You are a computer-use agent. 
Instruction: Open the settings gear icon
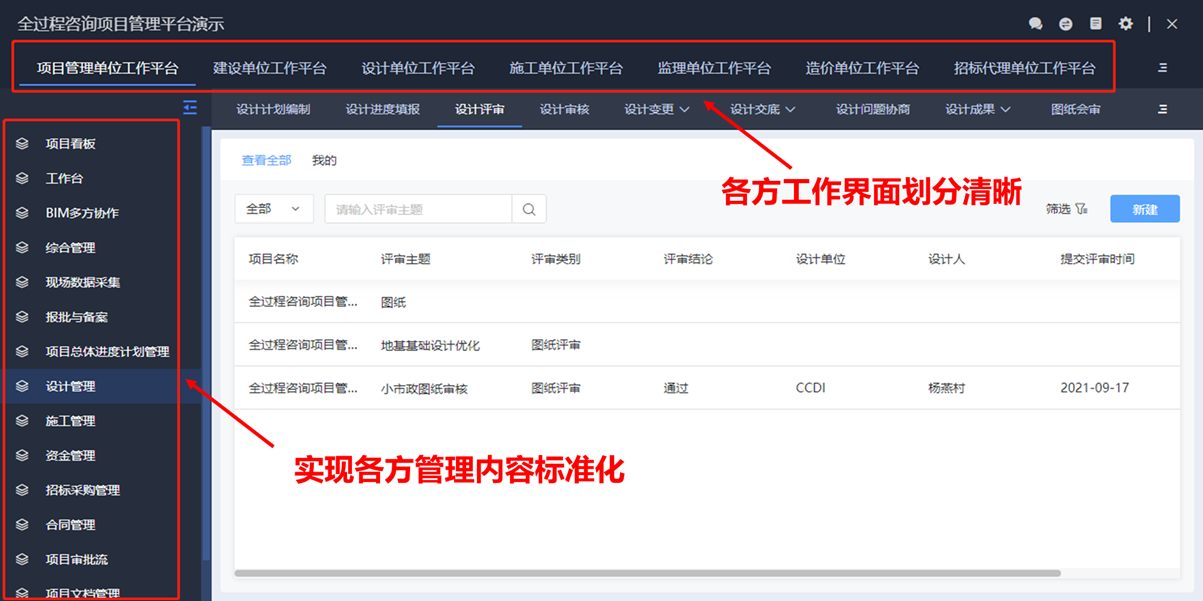pos(1126,24)
